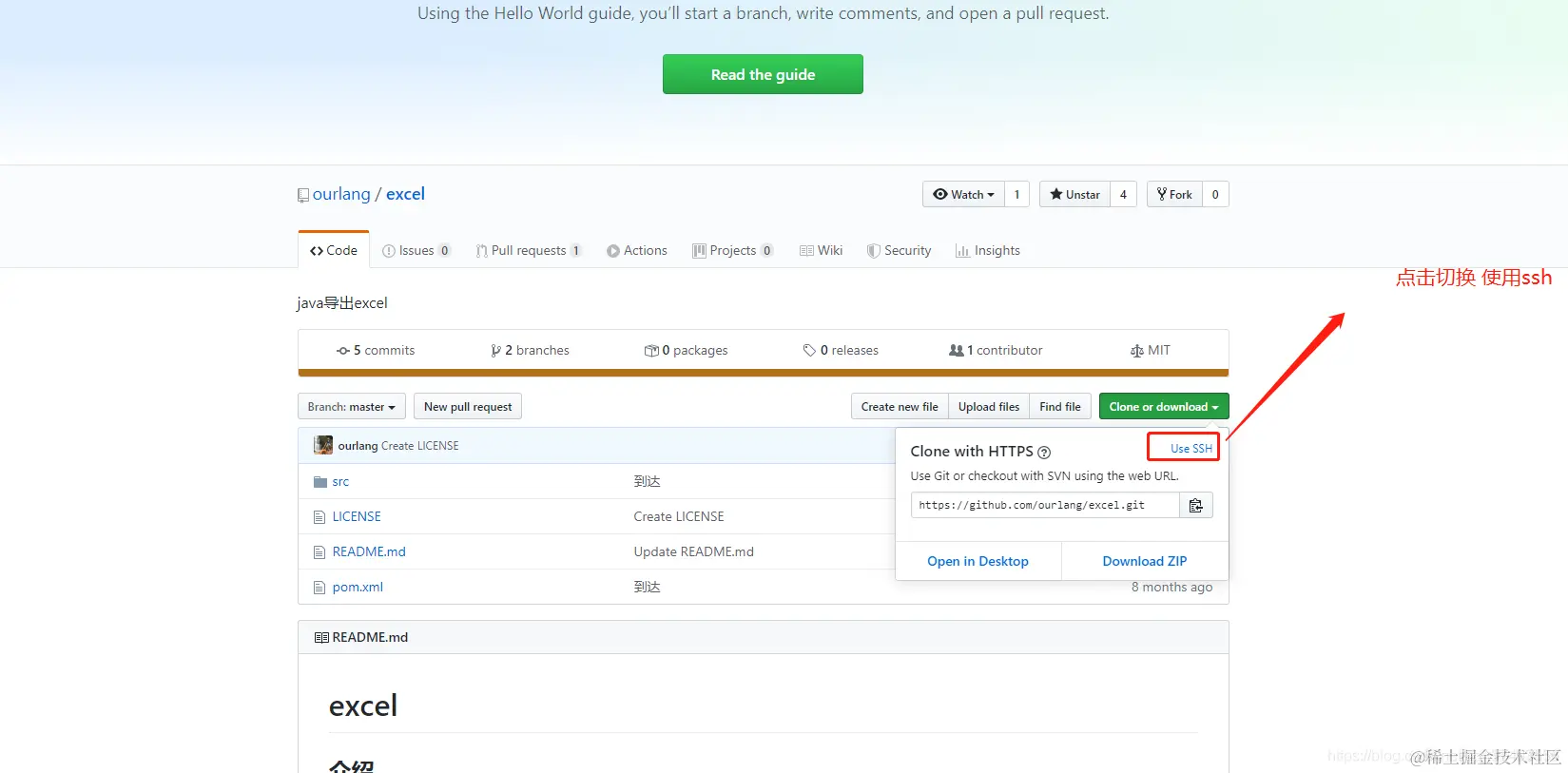Viewport: 1568px width, 773px height.
Task: Switch to the Issues tab
Action: click(416, 250)
